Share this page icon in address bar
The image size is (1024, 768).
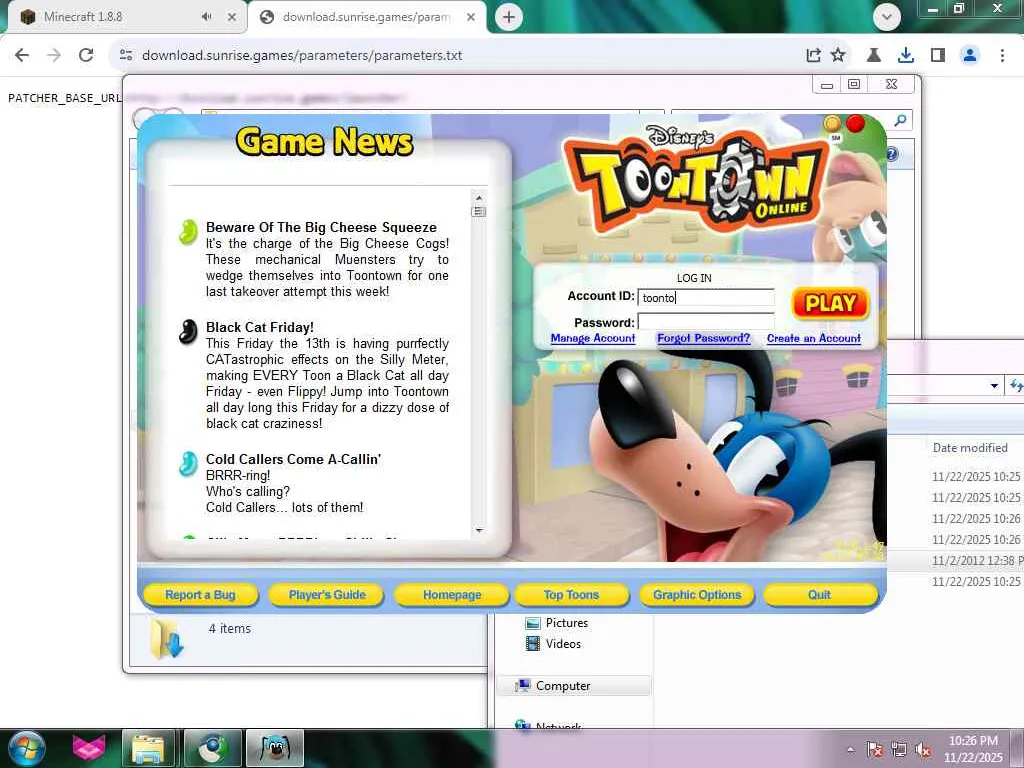pyautogui.click(x=813, y=55)
